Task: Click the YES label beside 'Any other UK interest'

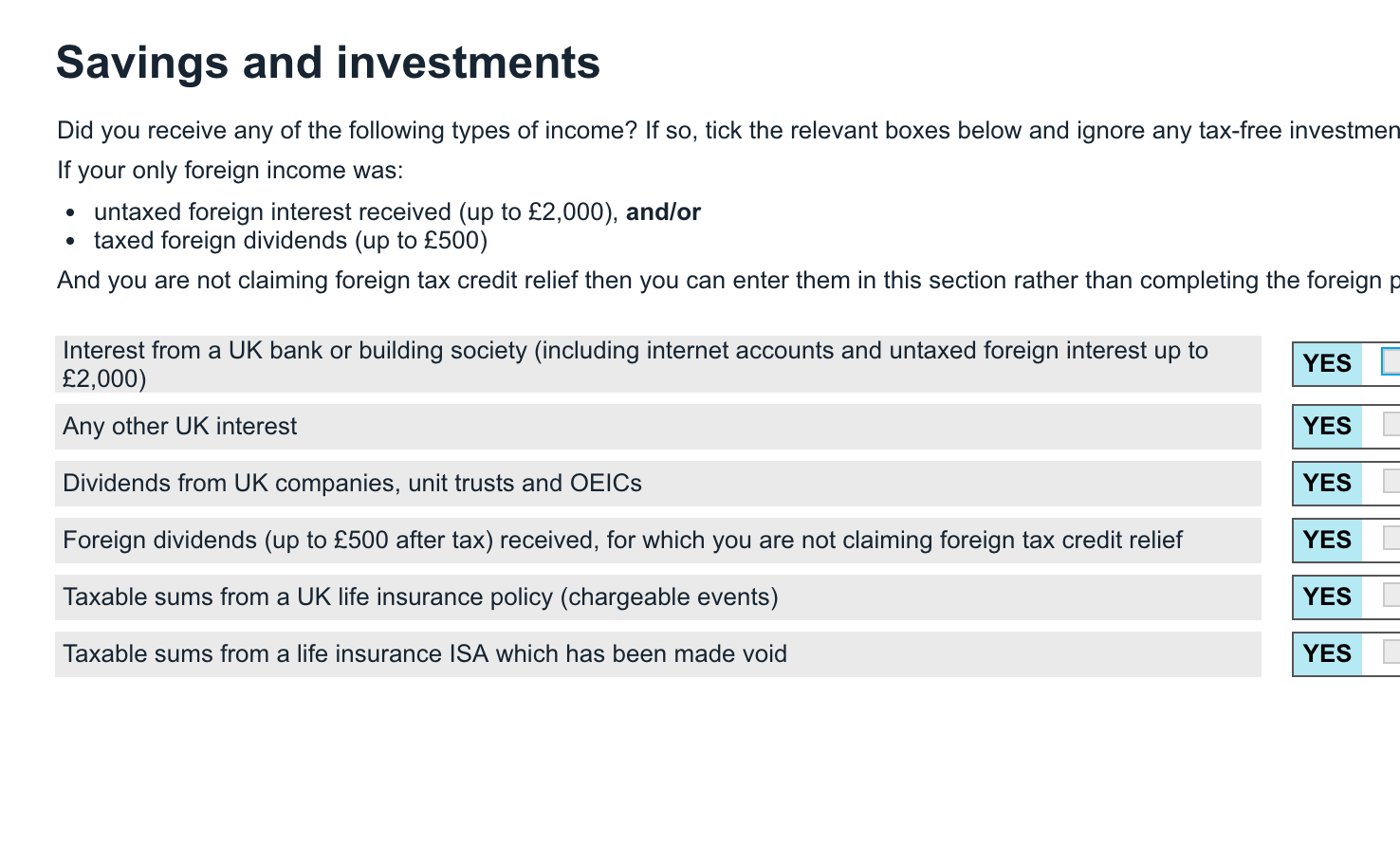Action: point(1327,427)
